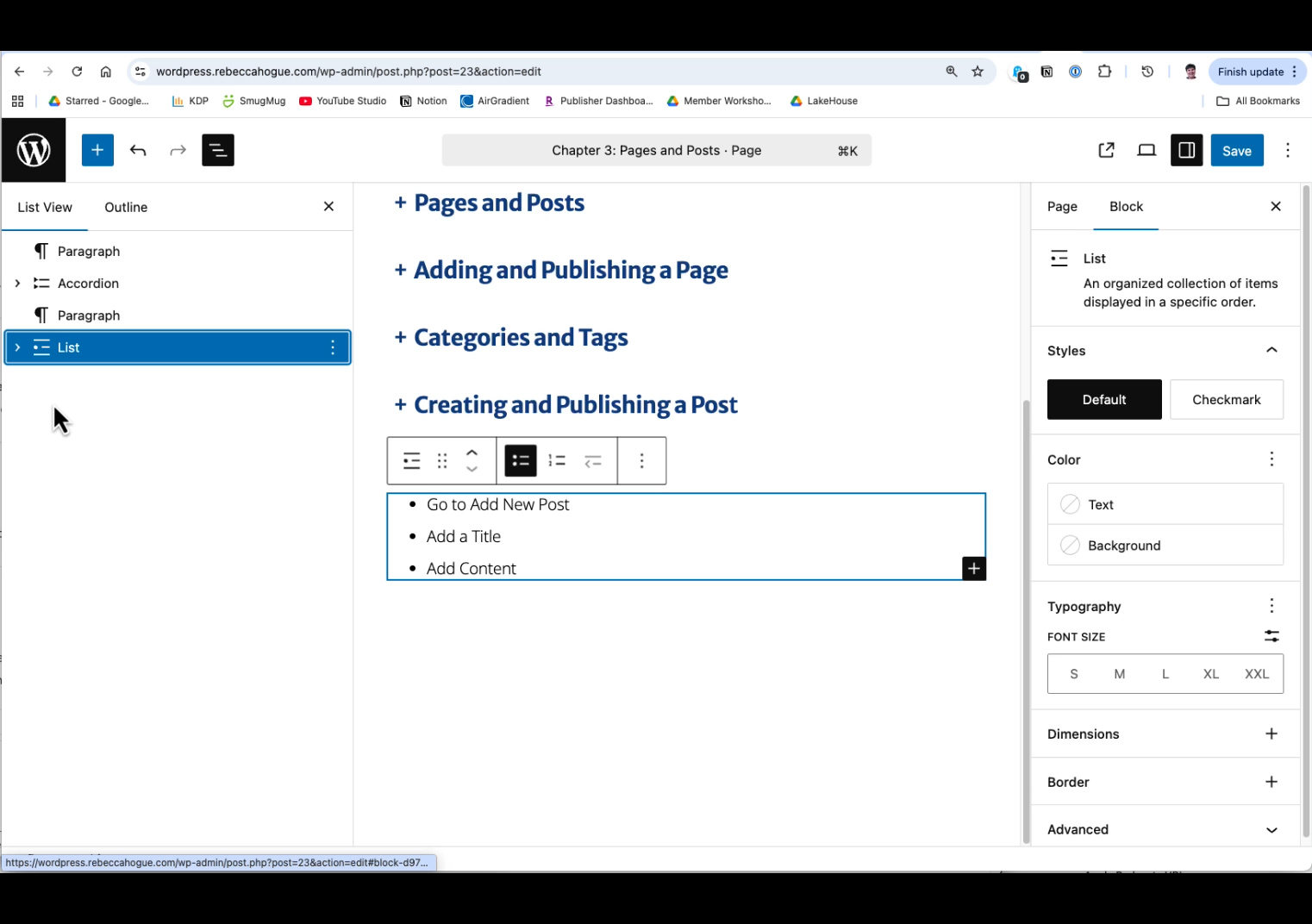This screenshot has height=924, width=1312.
Task: Click black plus block appender in list
Action: click(x=974, y=569)
